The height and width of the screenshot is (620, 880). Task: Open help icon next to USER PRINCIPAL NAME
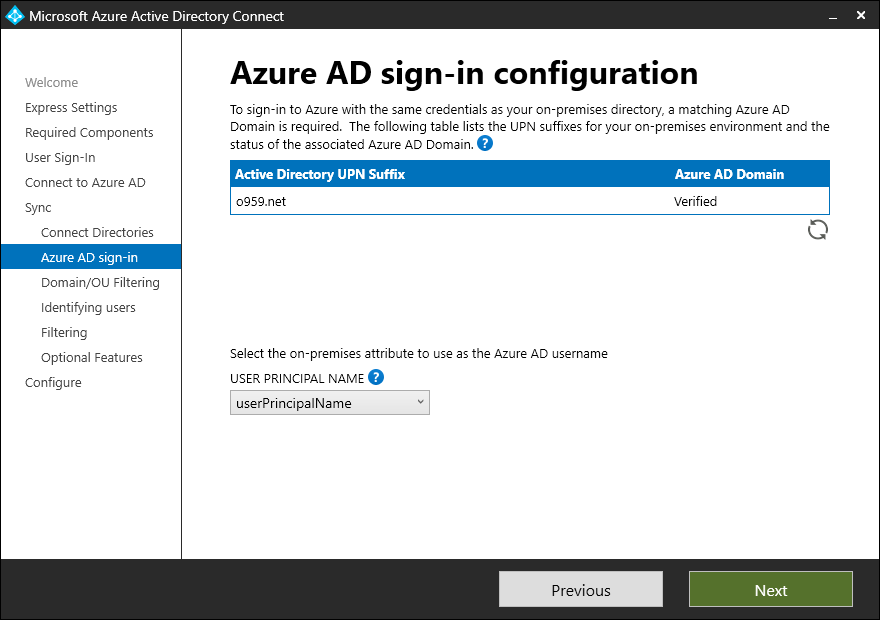tap(376, 377)
